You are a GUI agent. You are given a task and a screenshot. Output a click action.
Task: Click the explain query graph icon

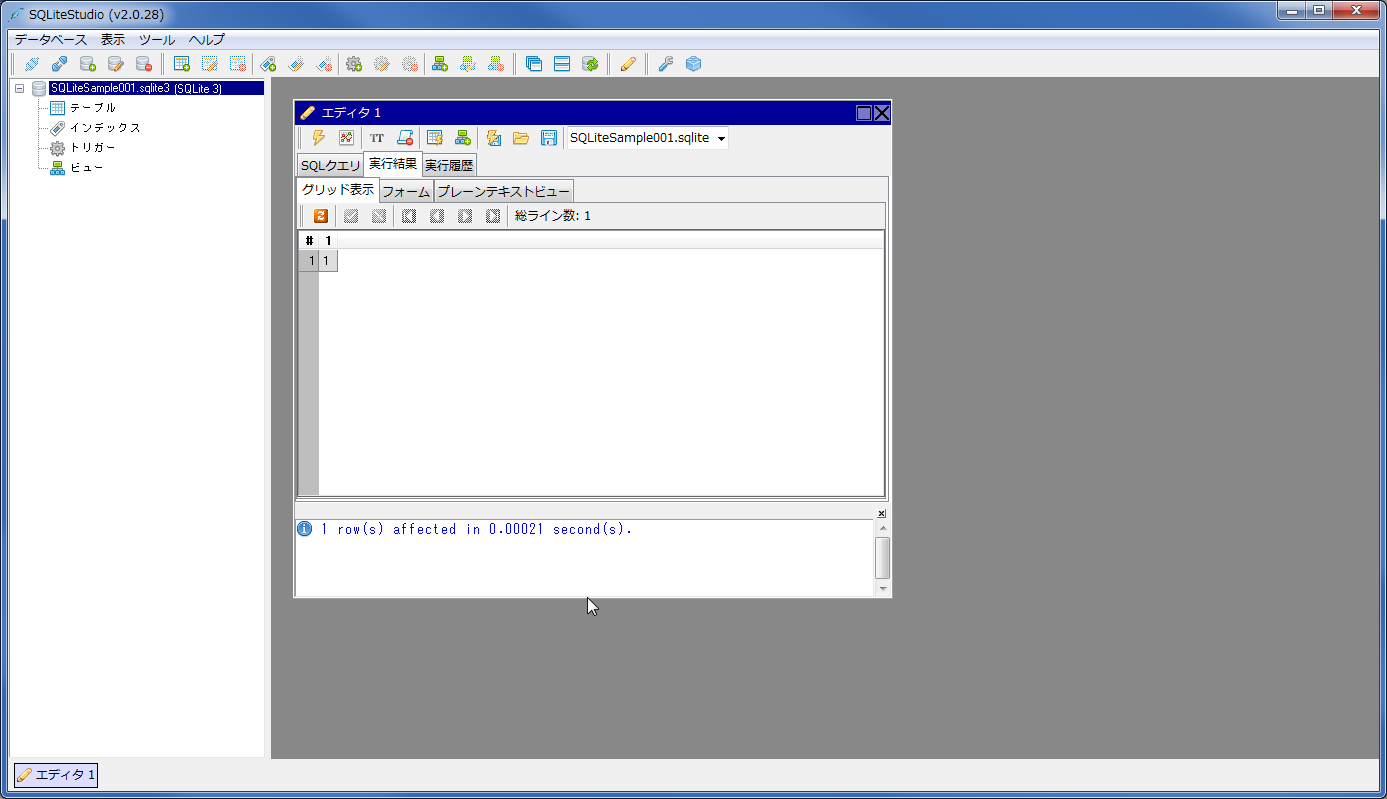346,138
